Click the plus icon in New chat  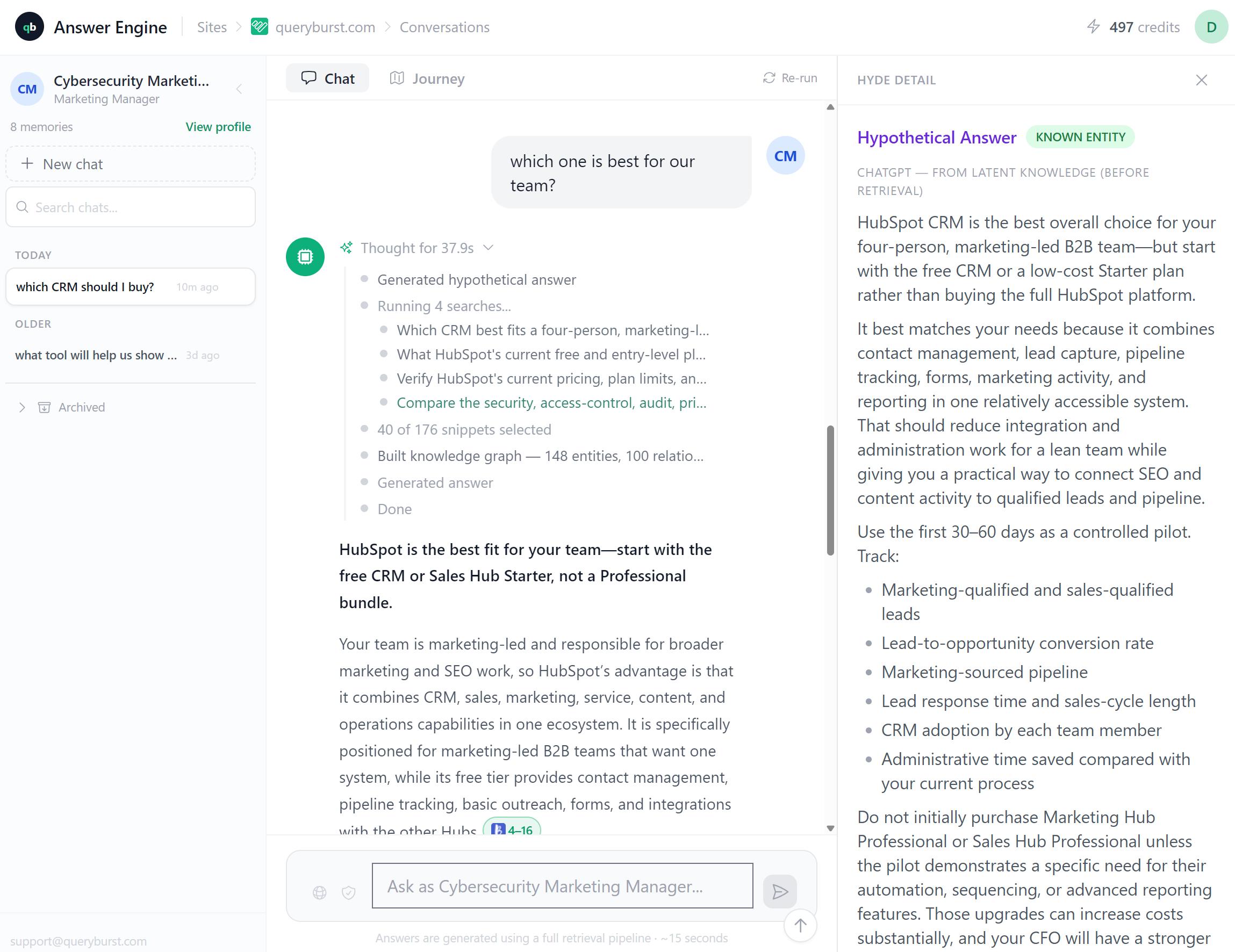pyautogui.click(x=27, y=163)
